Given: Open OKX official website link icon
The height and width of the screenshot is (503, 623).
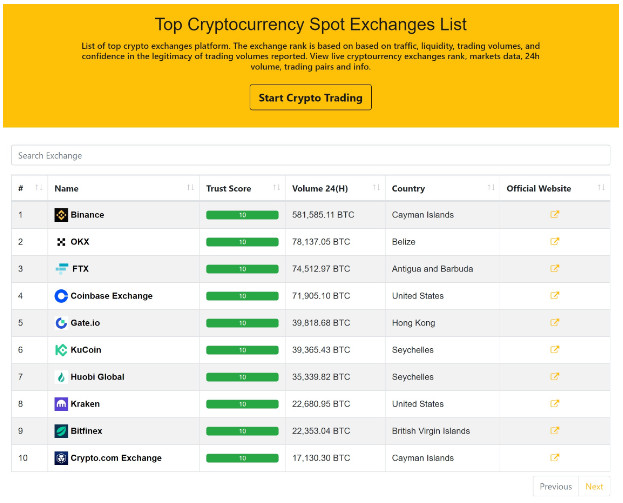Looking at the screenshot, I should point(554,242).
